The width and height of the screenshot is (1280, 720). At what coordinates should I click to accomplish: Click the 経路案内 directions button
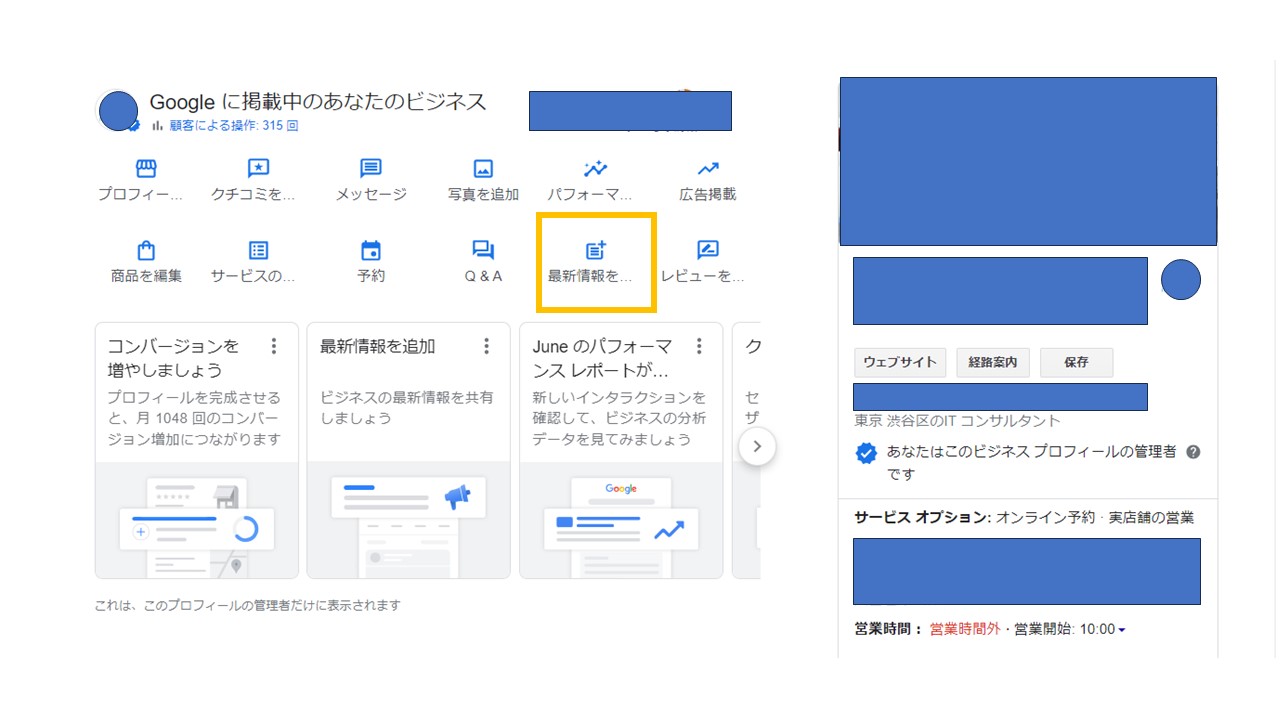click(993, 362)
